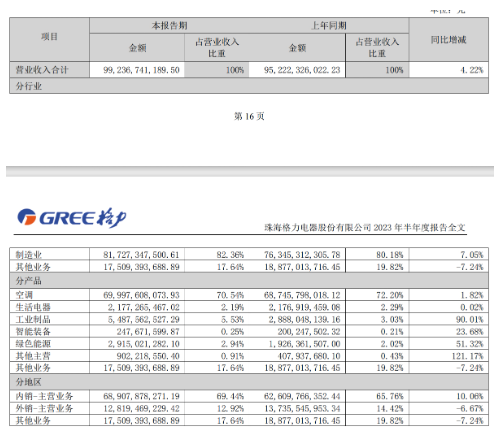Click the 同比增减 header cell

coord(448,40)
